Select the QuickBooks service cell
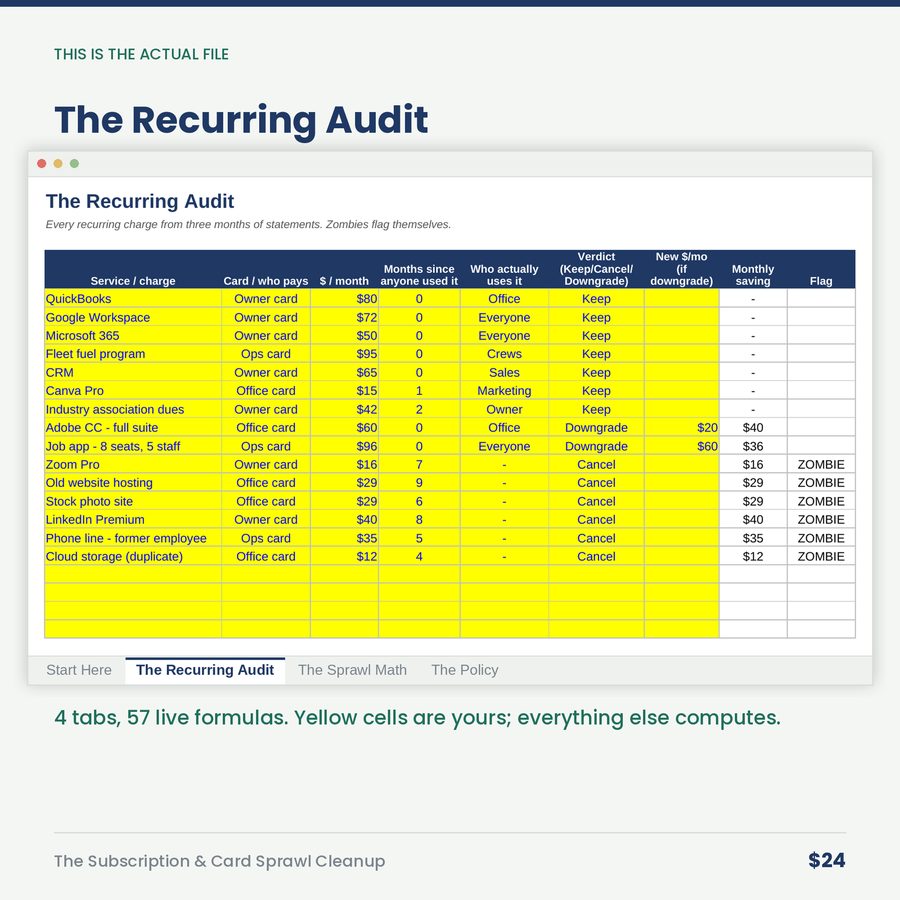This screenshot has width=900, height=900. [x=133, y=298]
